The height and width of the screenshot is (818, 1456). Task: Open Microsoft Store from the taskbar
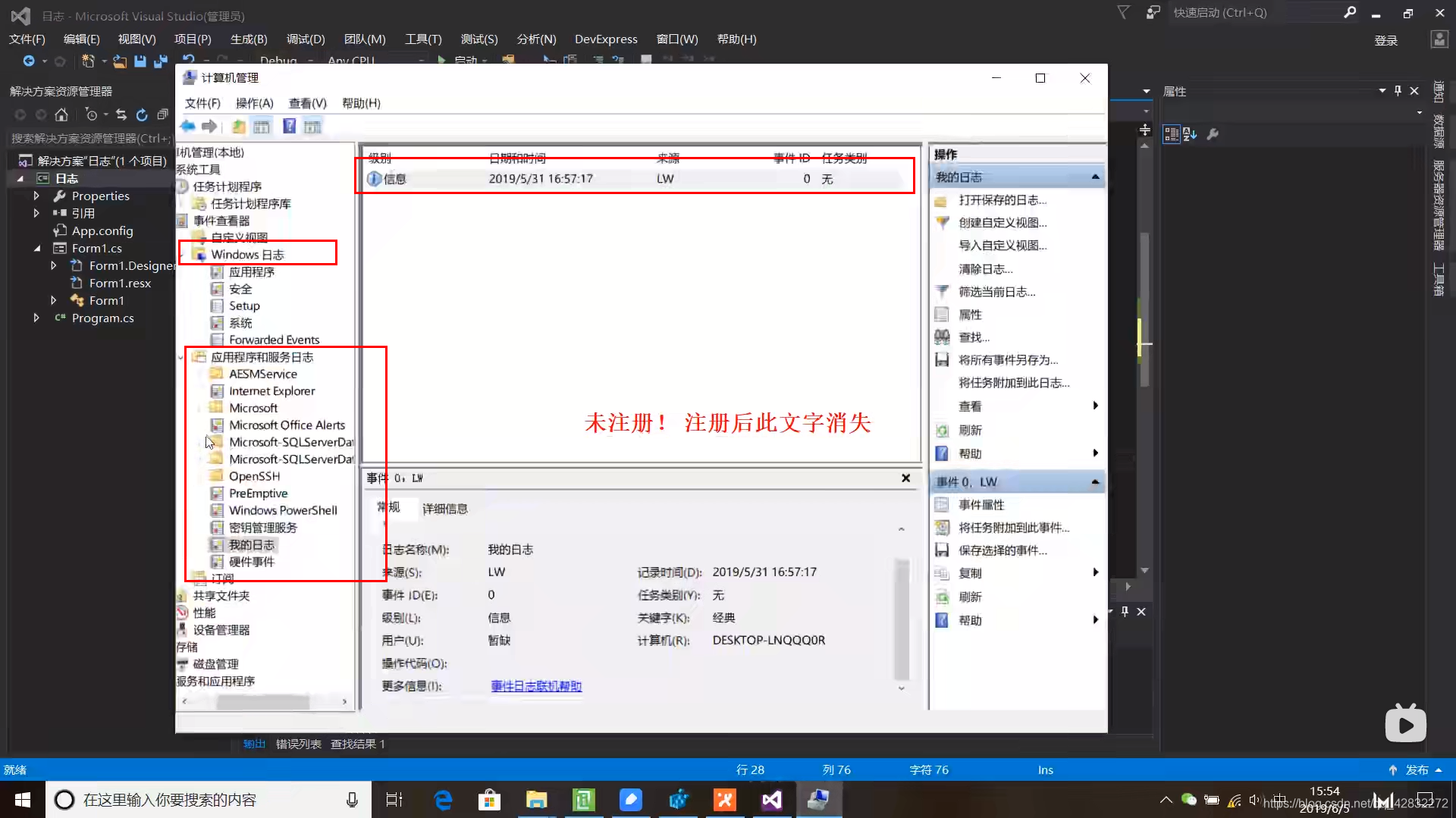(x=489, y=799)
